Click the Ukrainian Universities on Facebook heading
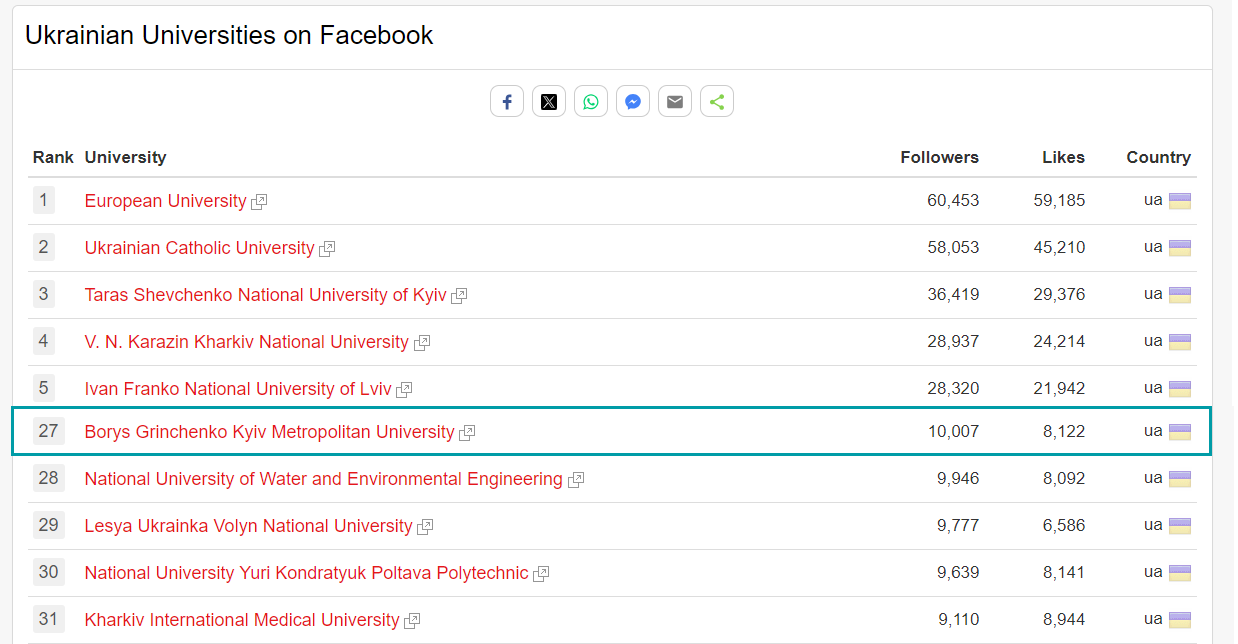1238x644 pixels. pos(229,35)
